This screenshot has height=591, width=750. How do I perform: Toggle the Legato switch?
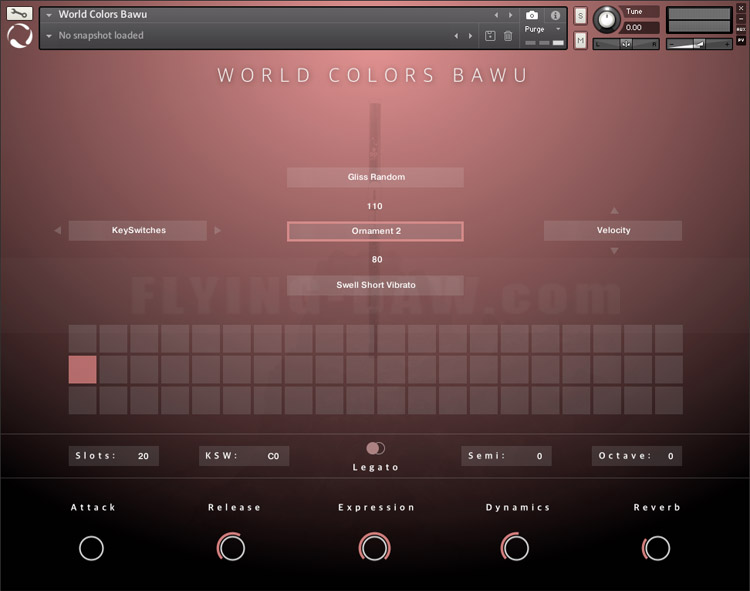tap(375, 448)
